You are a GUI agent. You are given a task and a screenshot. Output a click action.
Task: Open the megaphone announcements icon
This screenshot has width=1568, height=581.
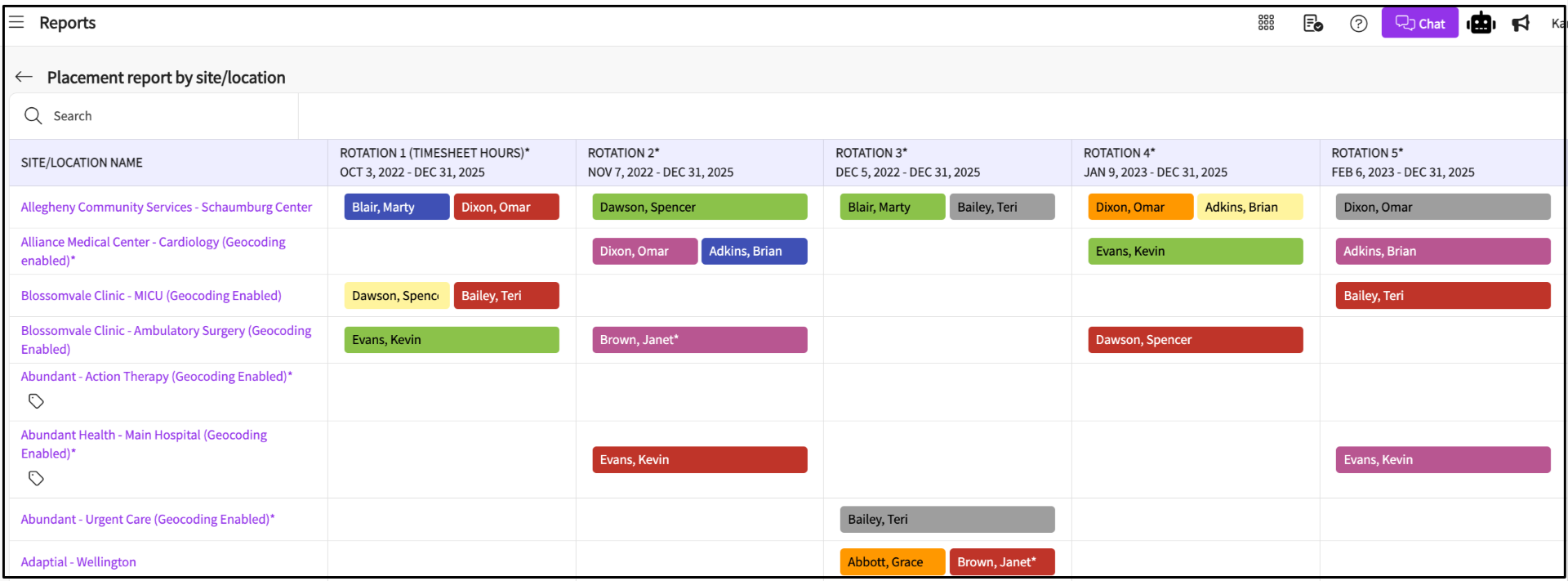pyautogui.click(x=1521, y=23)
